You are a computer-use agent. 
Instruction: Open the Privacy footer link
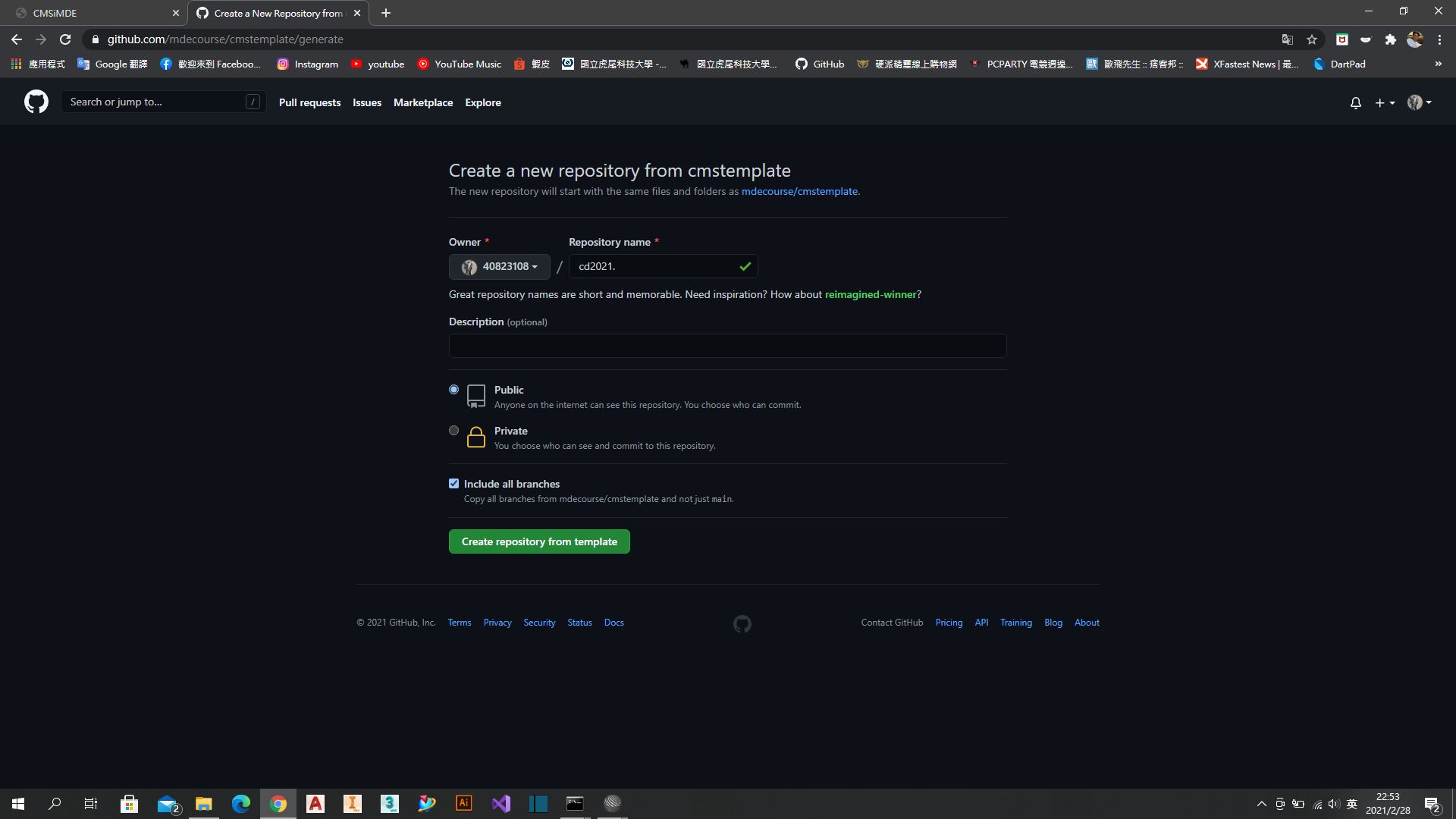497,623
